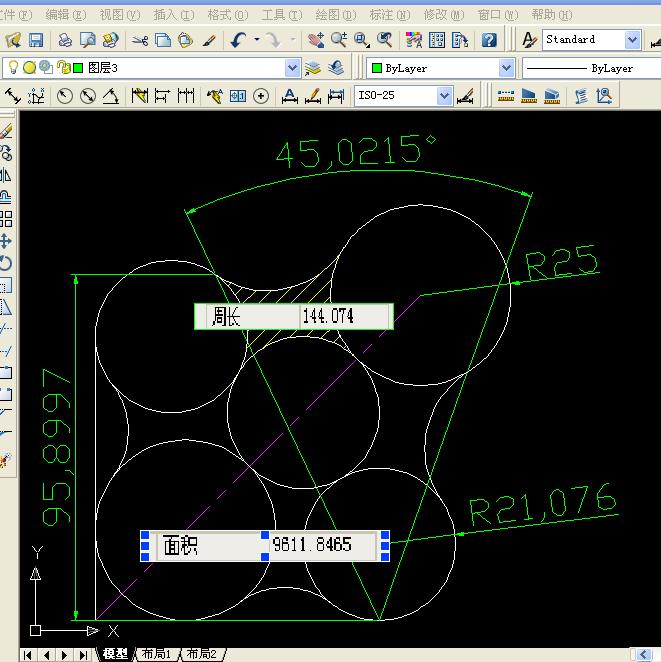Open the ByLayer color dropdown
This screenshot has width=661, height=662.
click(x=506, y=68)
